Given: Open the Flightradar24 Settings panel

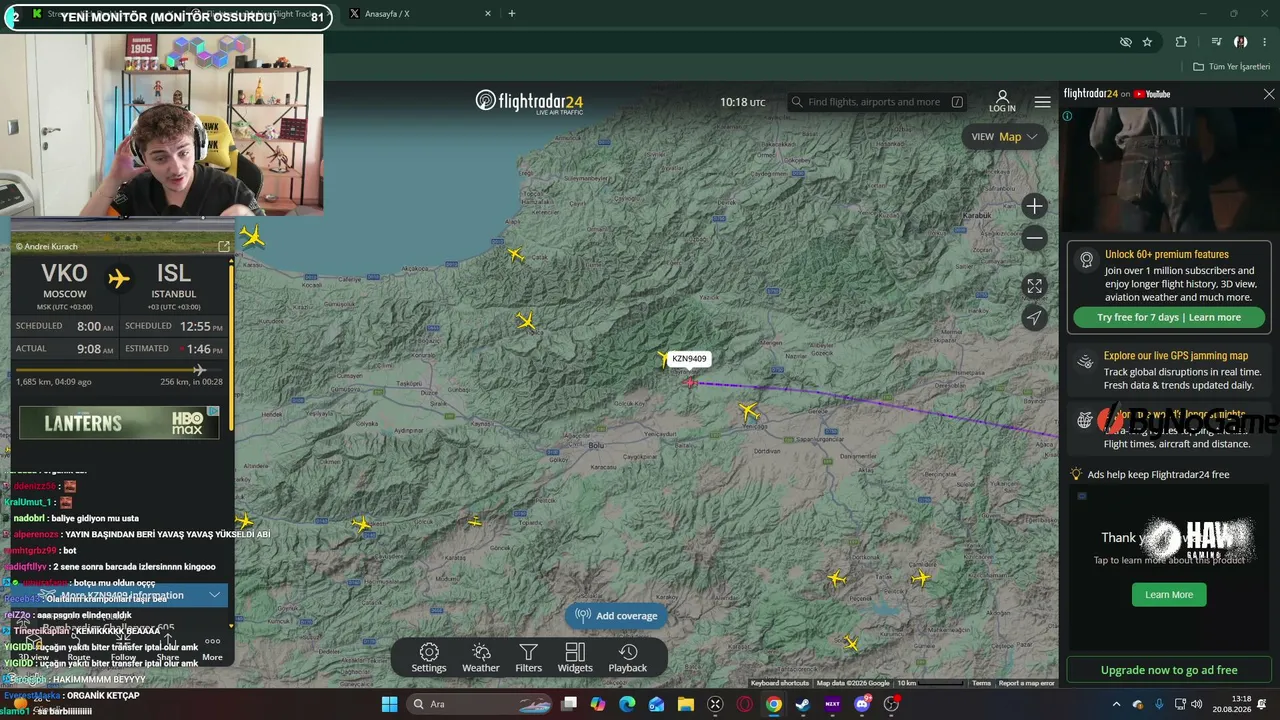Looking at the screenshot, I should [x=429, y=658].
